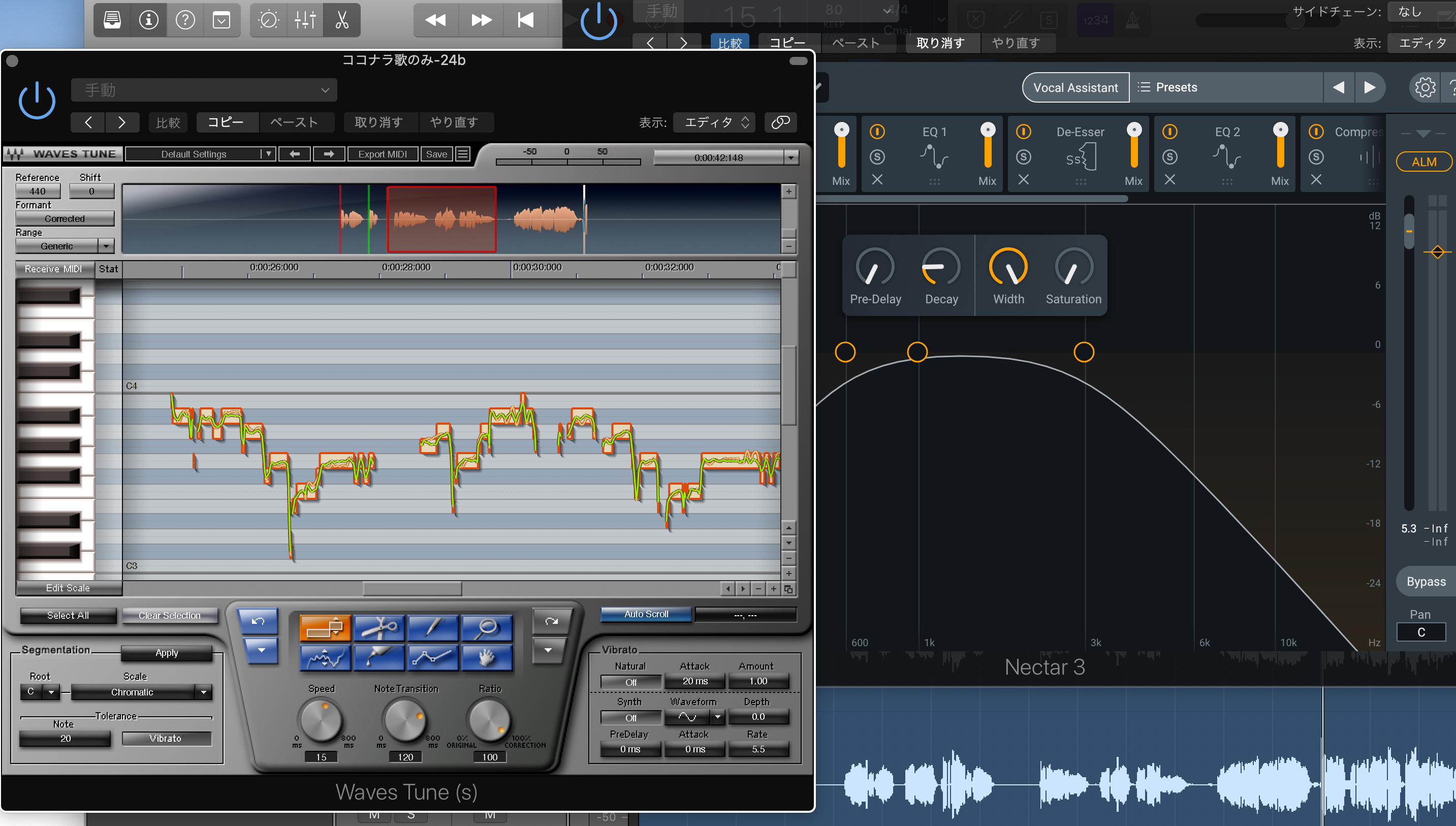Open the Vocal Assistant in Nectar 3

pos(1075,87)
